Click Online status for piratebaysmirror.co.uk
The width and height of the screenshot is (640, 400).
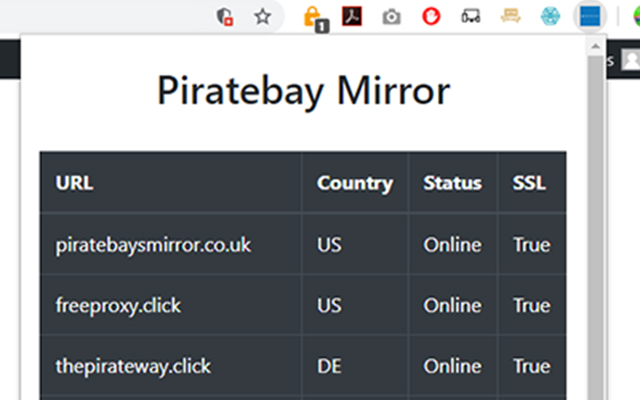[452, 245]
